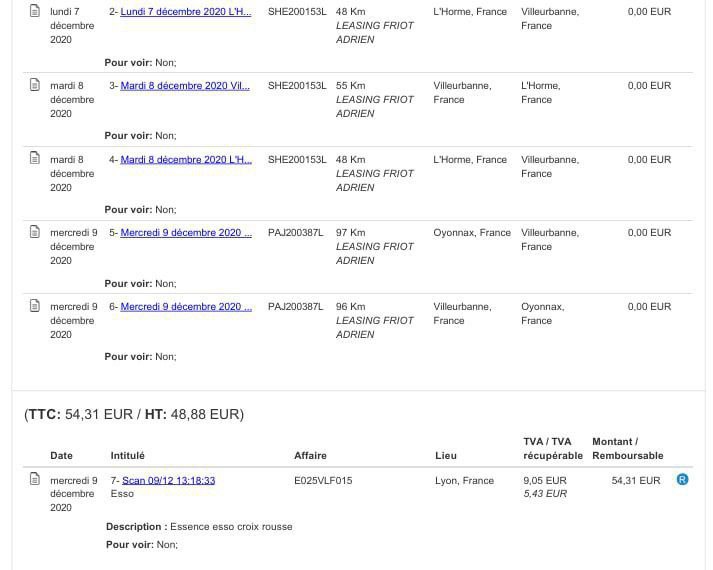Click document icon for lundi 7 décembre row

click(35, 10)
